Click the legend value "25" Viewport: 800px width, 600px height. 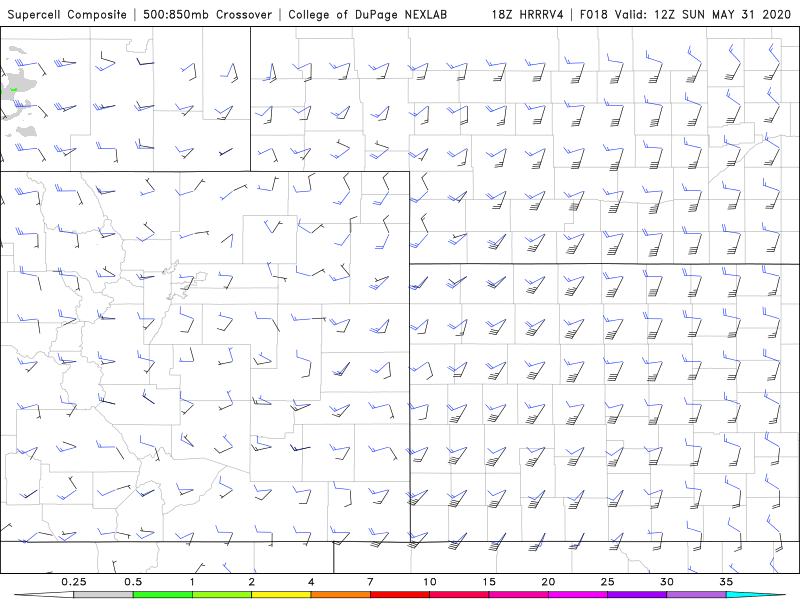tap(608, 582)
